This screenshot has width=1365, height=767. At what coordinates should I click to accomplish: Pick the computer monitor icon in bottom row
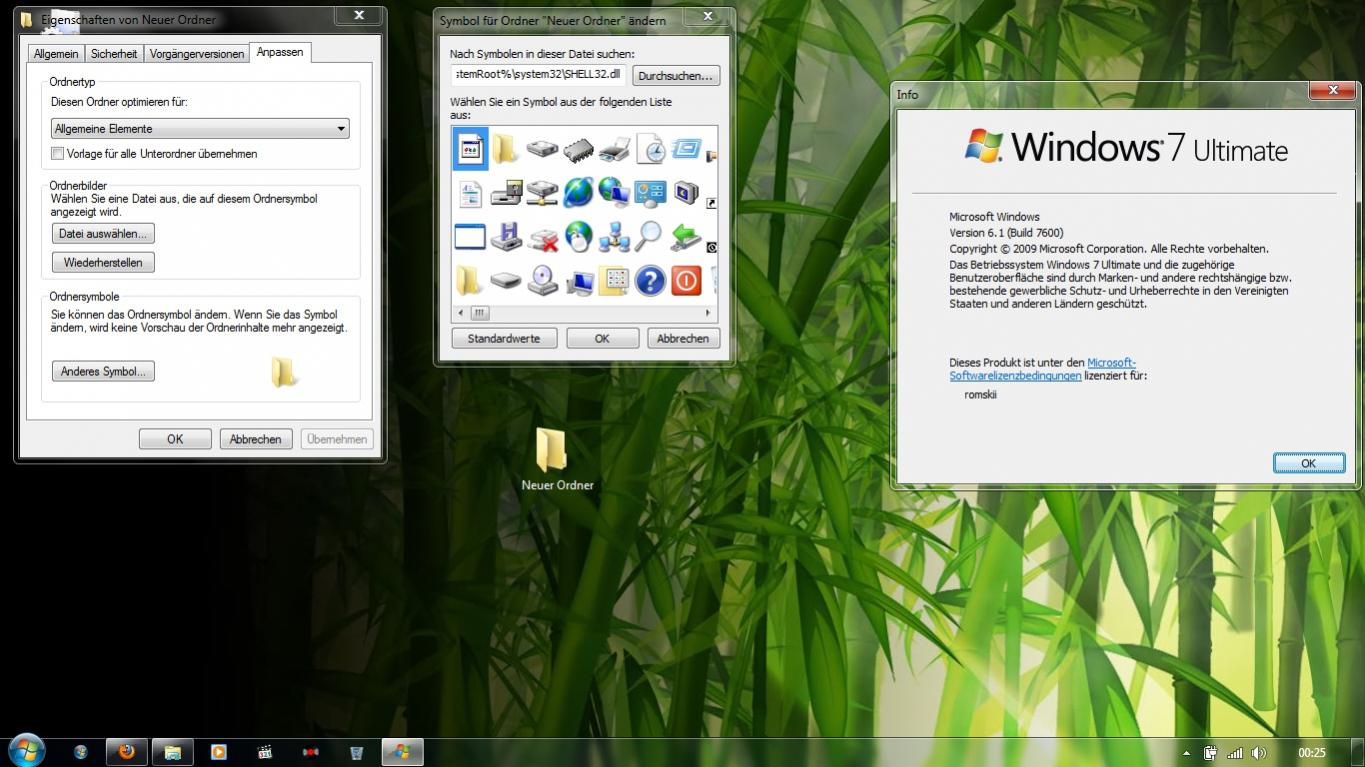[x=578, y=282]
